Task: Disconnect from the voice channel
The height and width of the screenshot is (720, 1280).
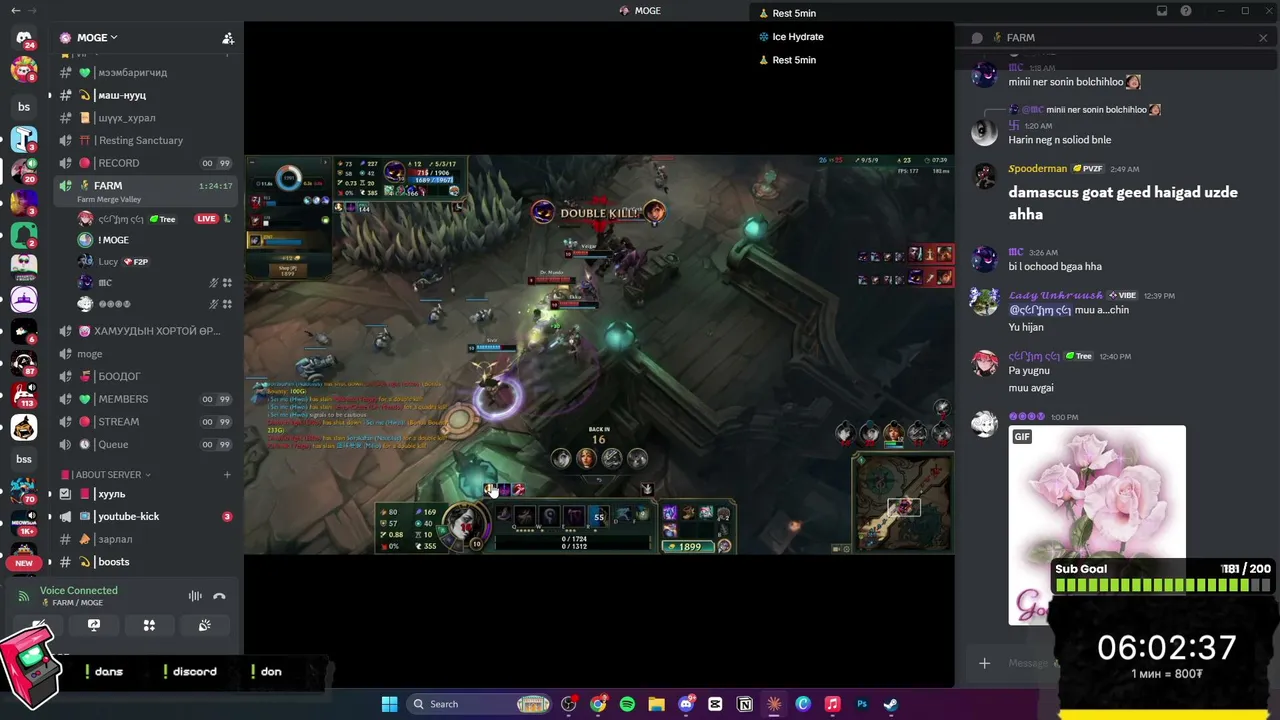Action: point(219,596)
